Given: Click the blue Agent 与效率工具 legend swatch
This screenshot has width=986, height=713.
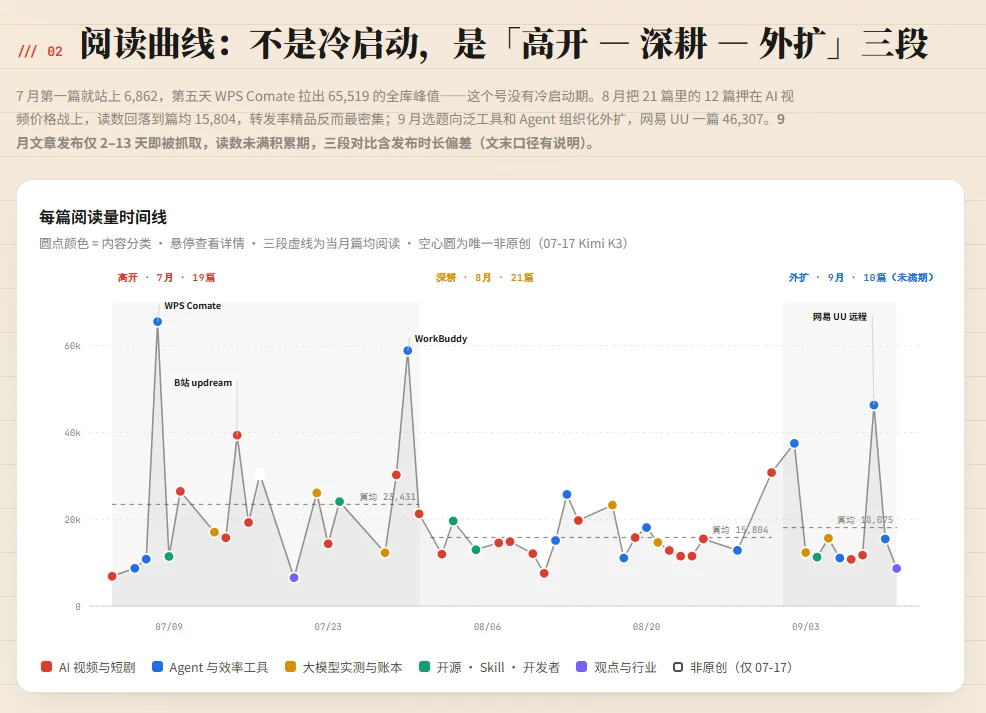Looking at the screenshot, I should click(x=157, y=666).
